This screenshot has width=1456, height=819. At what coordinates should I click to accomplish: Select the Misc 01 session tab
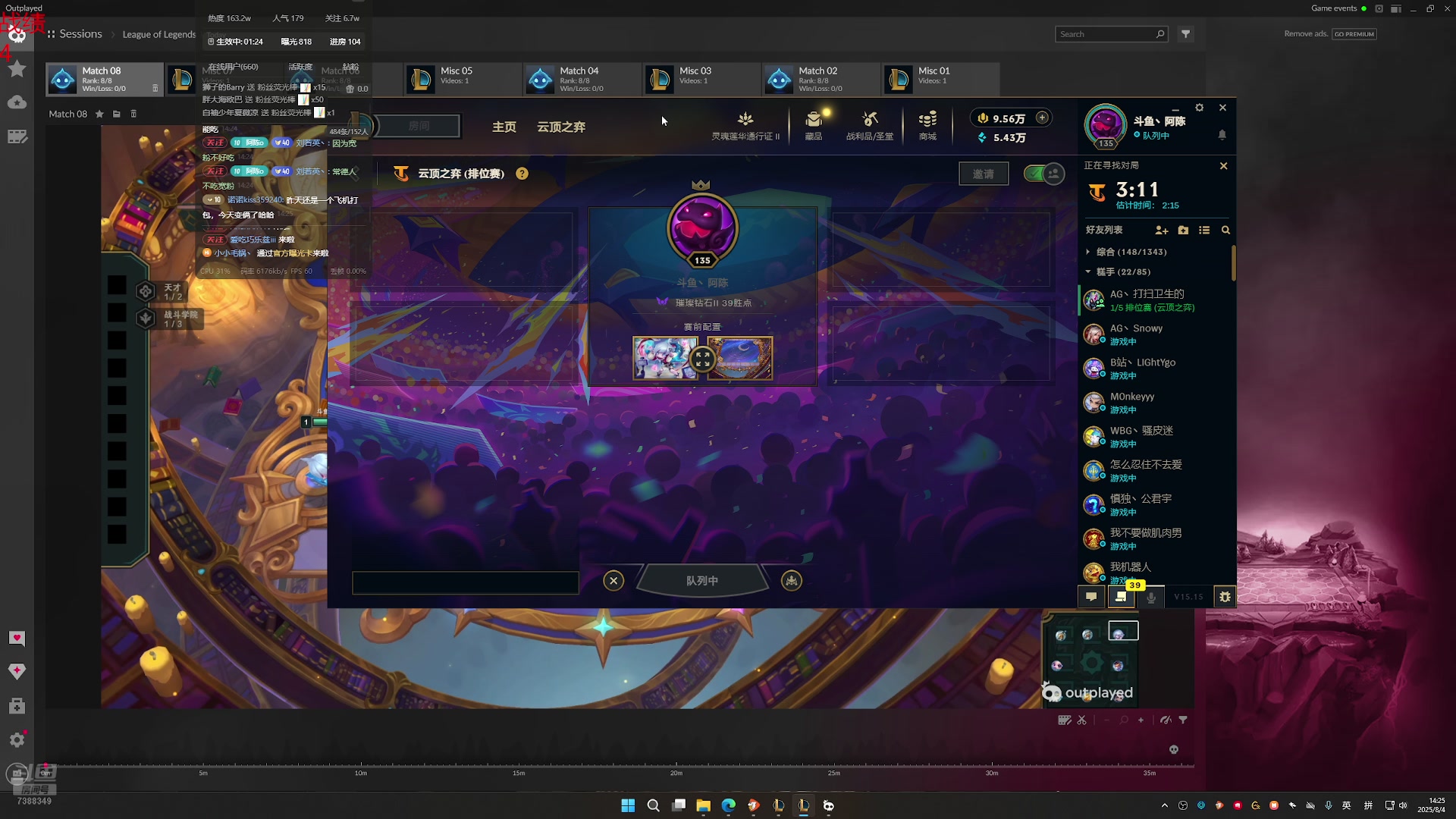coord(940,79)
